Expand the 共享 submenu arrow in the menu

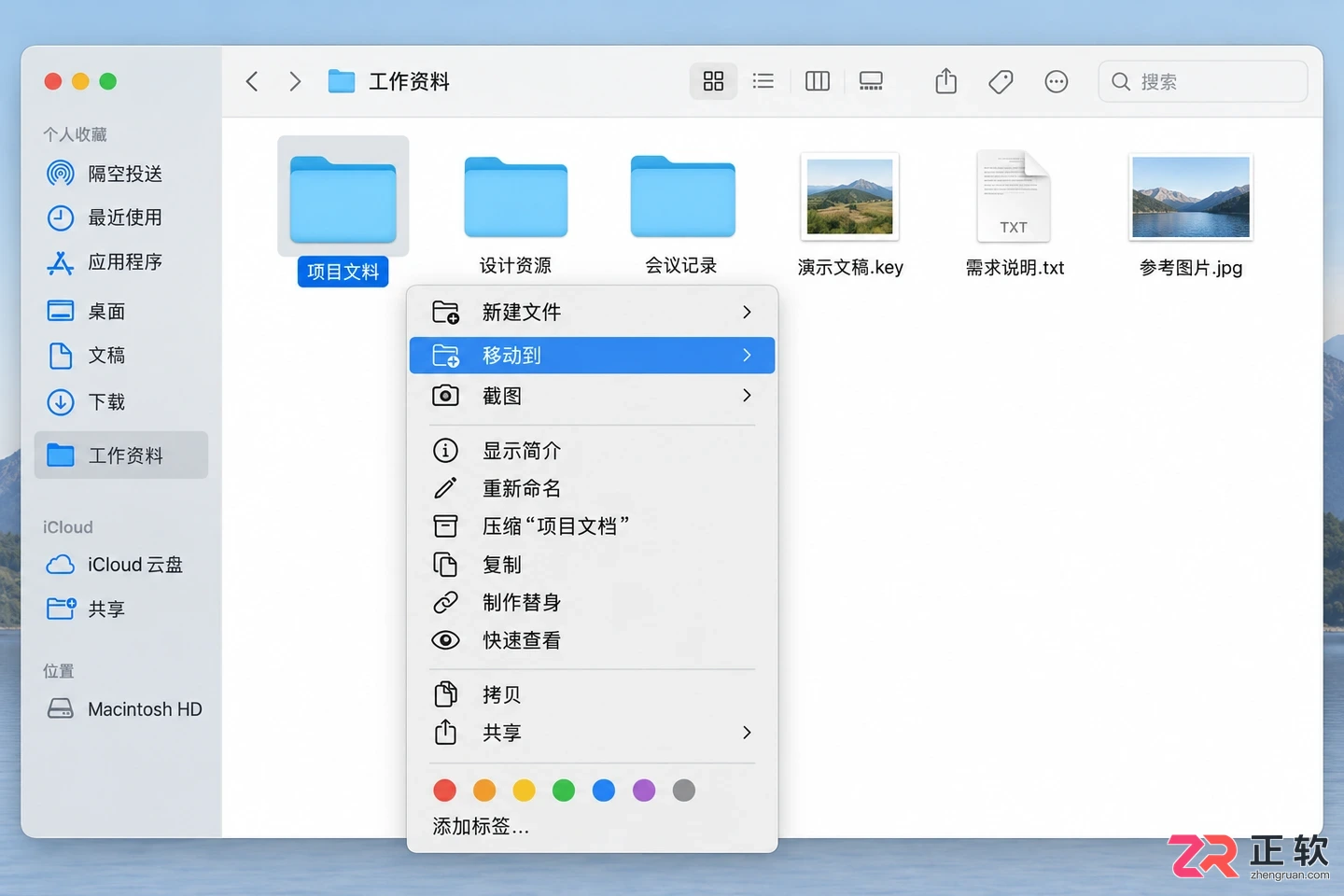pyautogui.click(x=747, y=733)
